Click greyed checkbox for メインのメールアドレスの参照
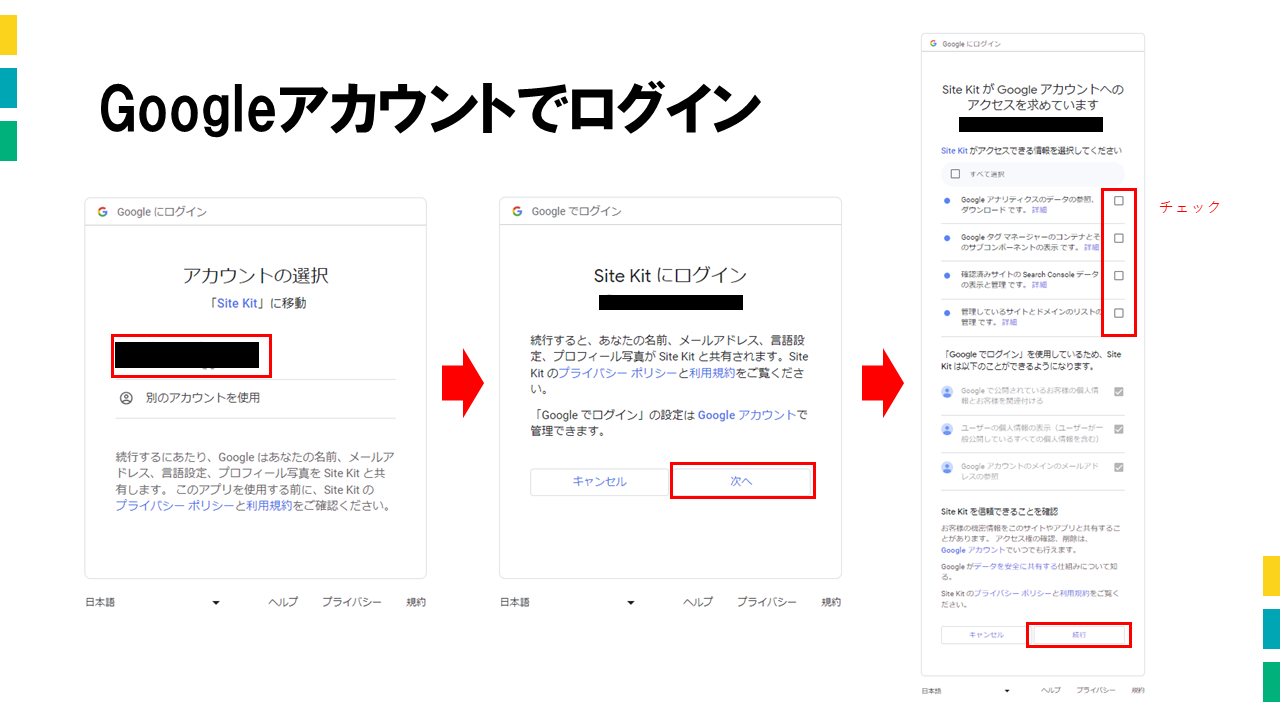Screen dimensions: 1280x720 click(1119, 467)
